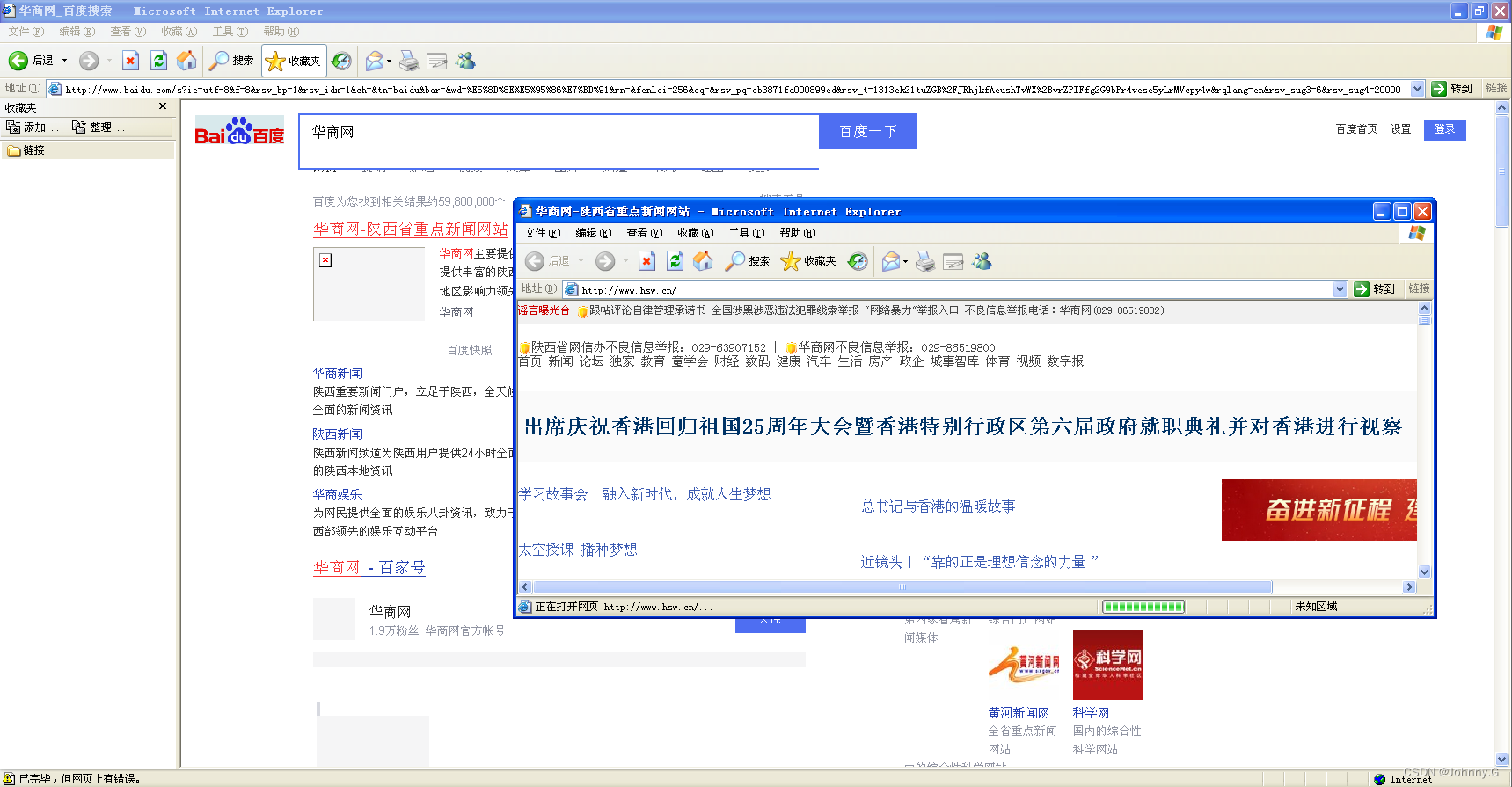Click Mail icon in Baidu window toolbar
Screen dimensions: 1512x787
(374, 61)
